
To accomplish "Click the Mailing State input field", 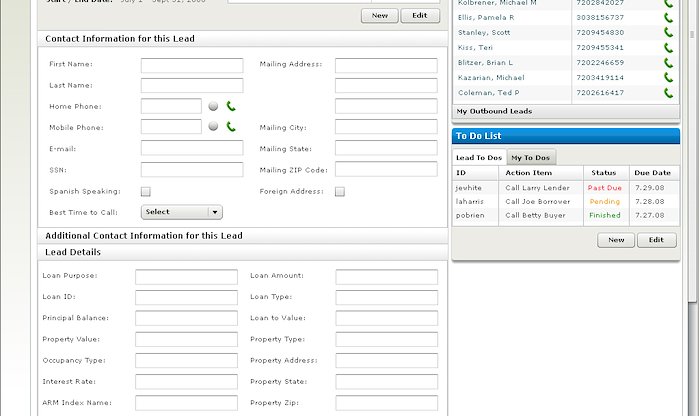I will 386,148.
